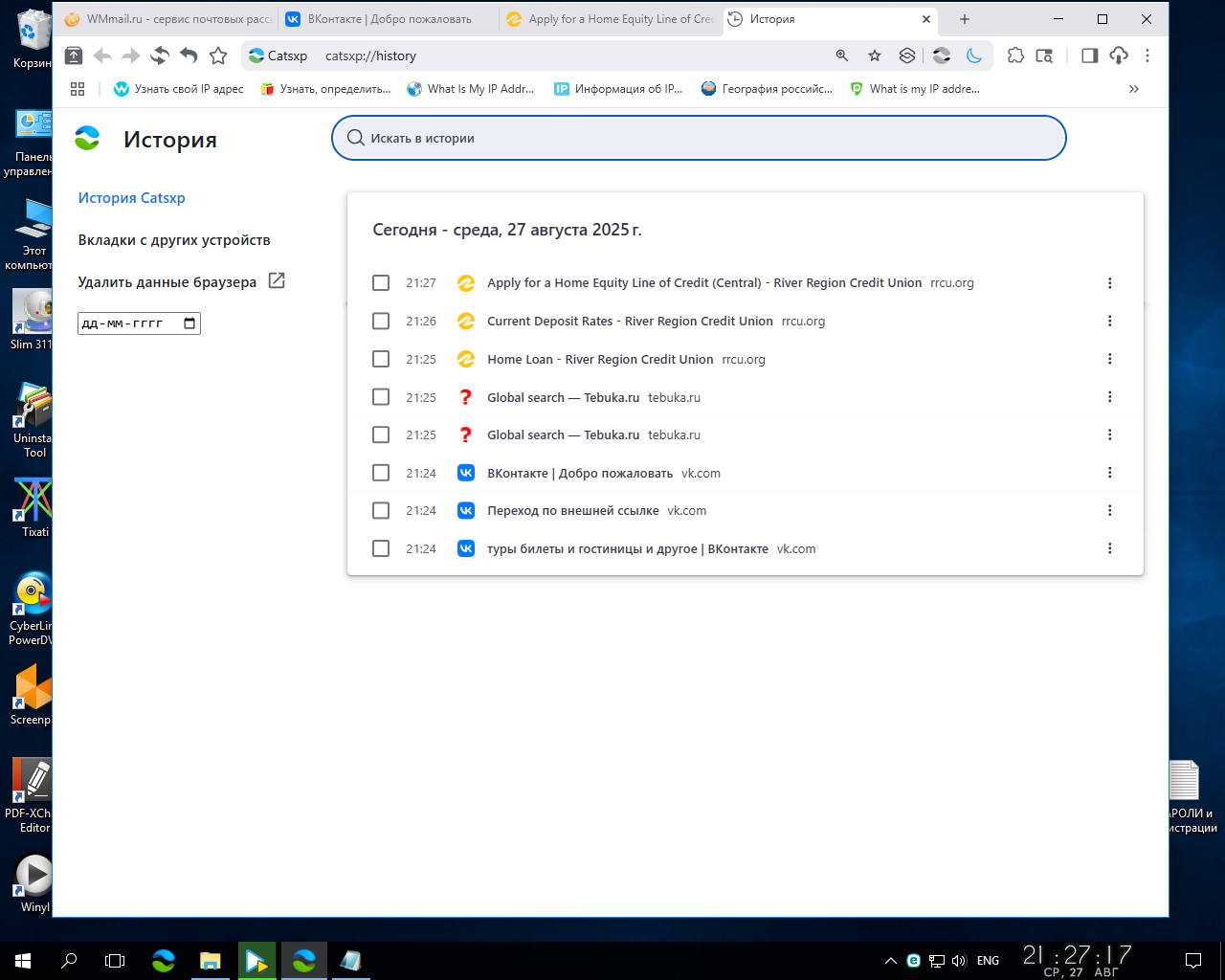Click the forward navigation arrow
This screenshot has height=980, width=1225.
pos(131,56)
